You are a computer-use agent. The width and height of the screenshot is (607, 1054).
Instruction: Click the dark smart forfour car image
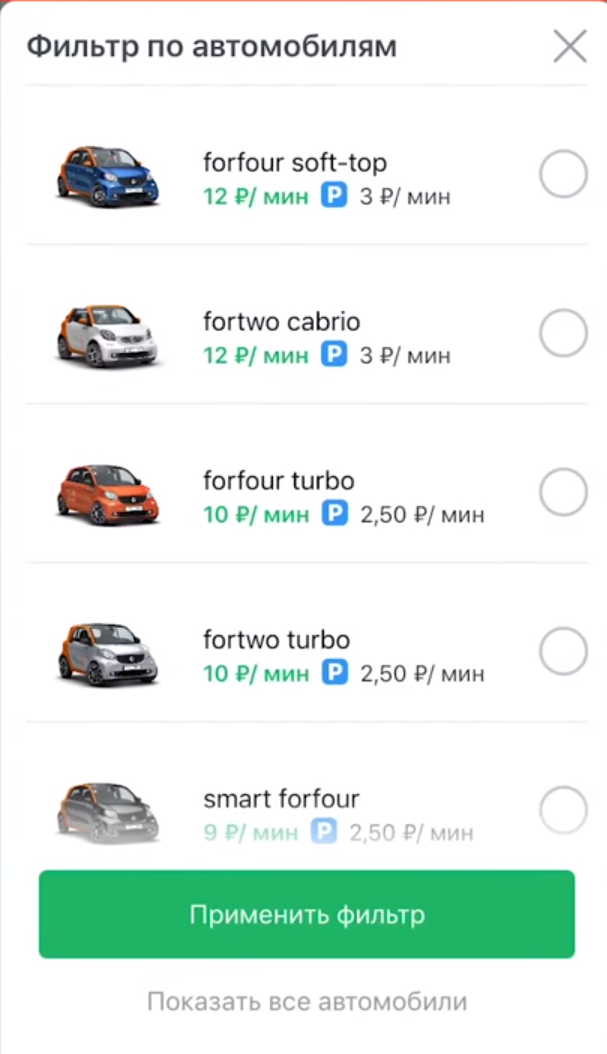coord(107,811)
